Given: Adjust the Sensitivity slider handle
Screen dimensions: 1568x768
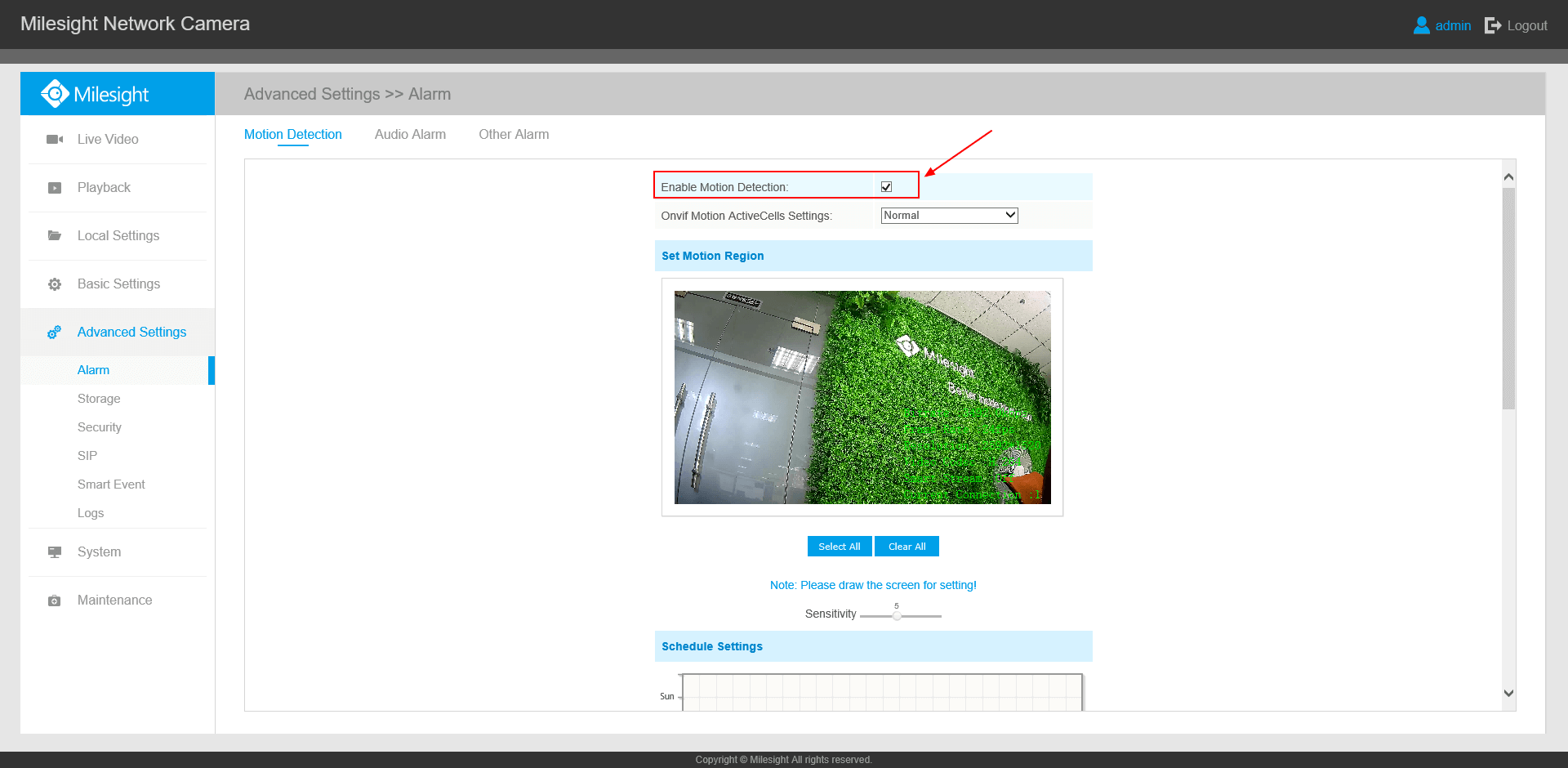Looking at the screenshot, I should 896,614.
